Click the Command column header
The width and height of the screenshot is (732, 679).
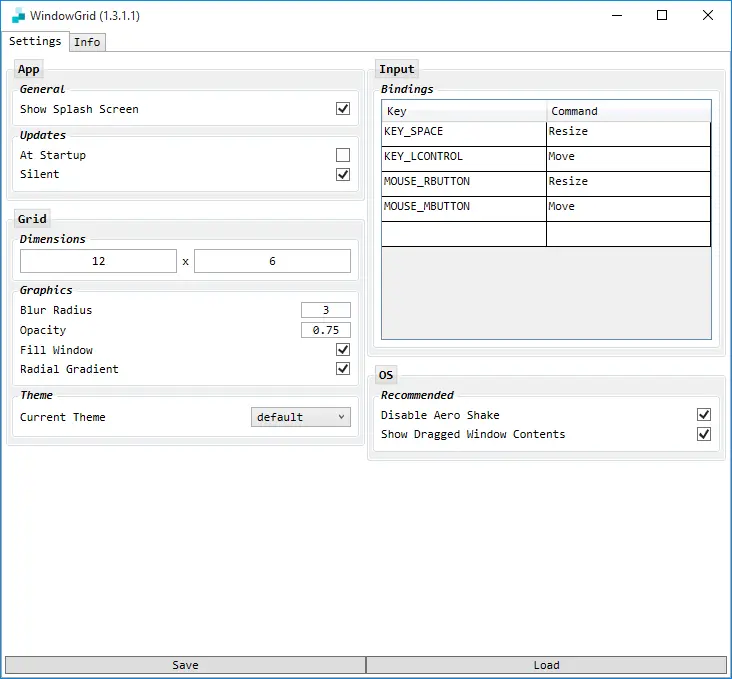629,111
